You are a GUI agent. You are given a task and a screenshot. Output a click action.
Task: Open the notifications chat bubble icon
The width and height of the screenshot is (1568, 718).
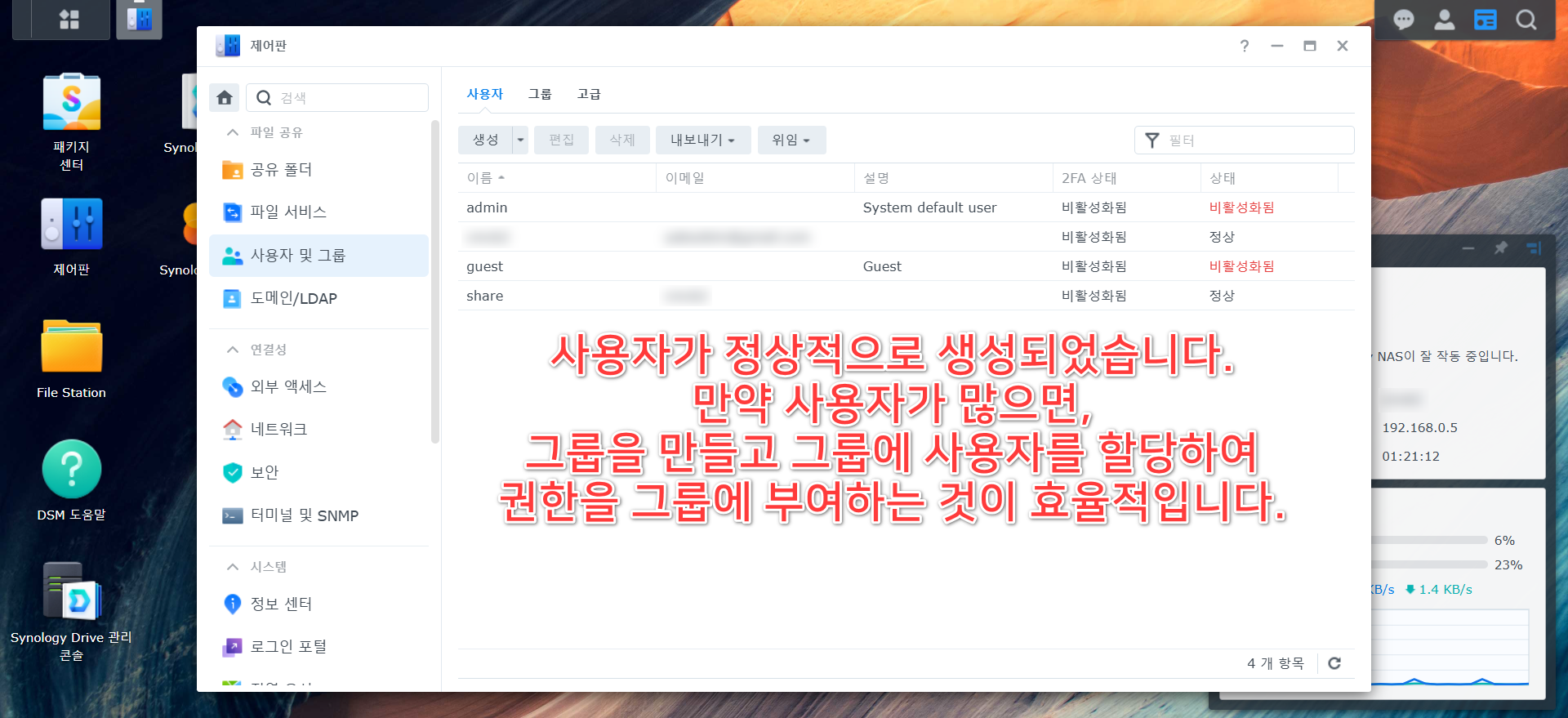tap(1403, 20)
